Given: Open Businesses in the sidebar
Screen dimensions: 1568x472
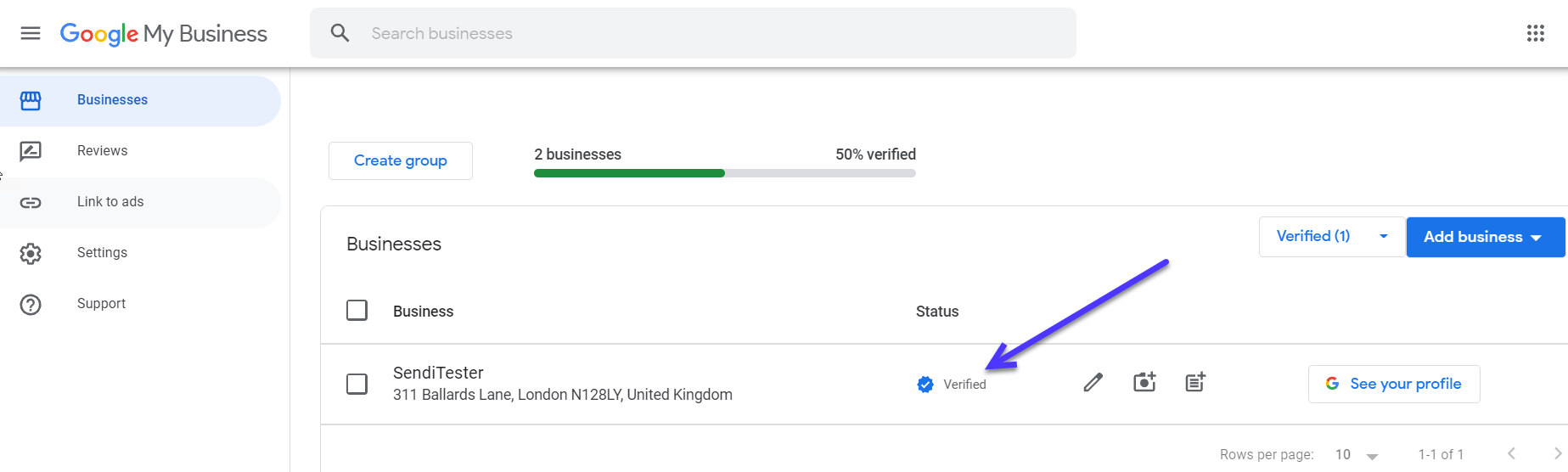Looking at the screenshot, I should [140, 100].
